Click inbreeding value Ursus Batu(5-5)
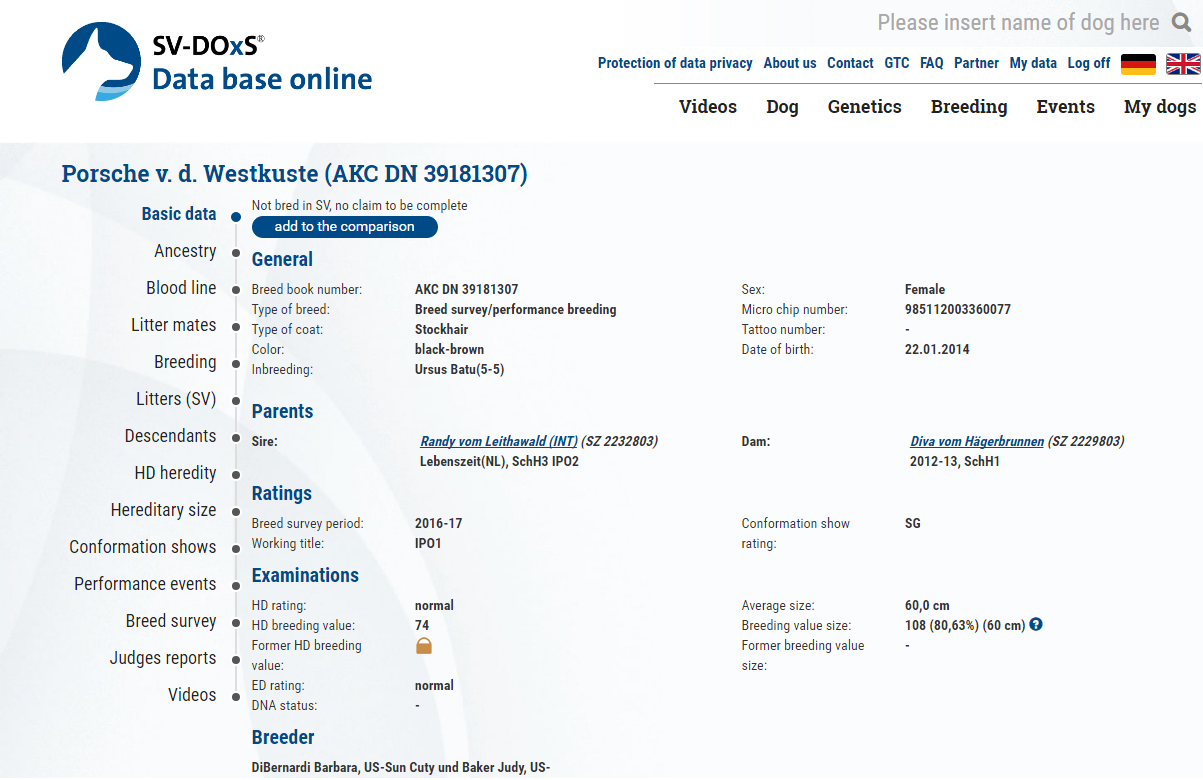The width and height of the screenshot is (1203, 780). pyautogui.click(x=460, y=369)
